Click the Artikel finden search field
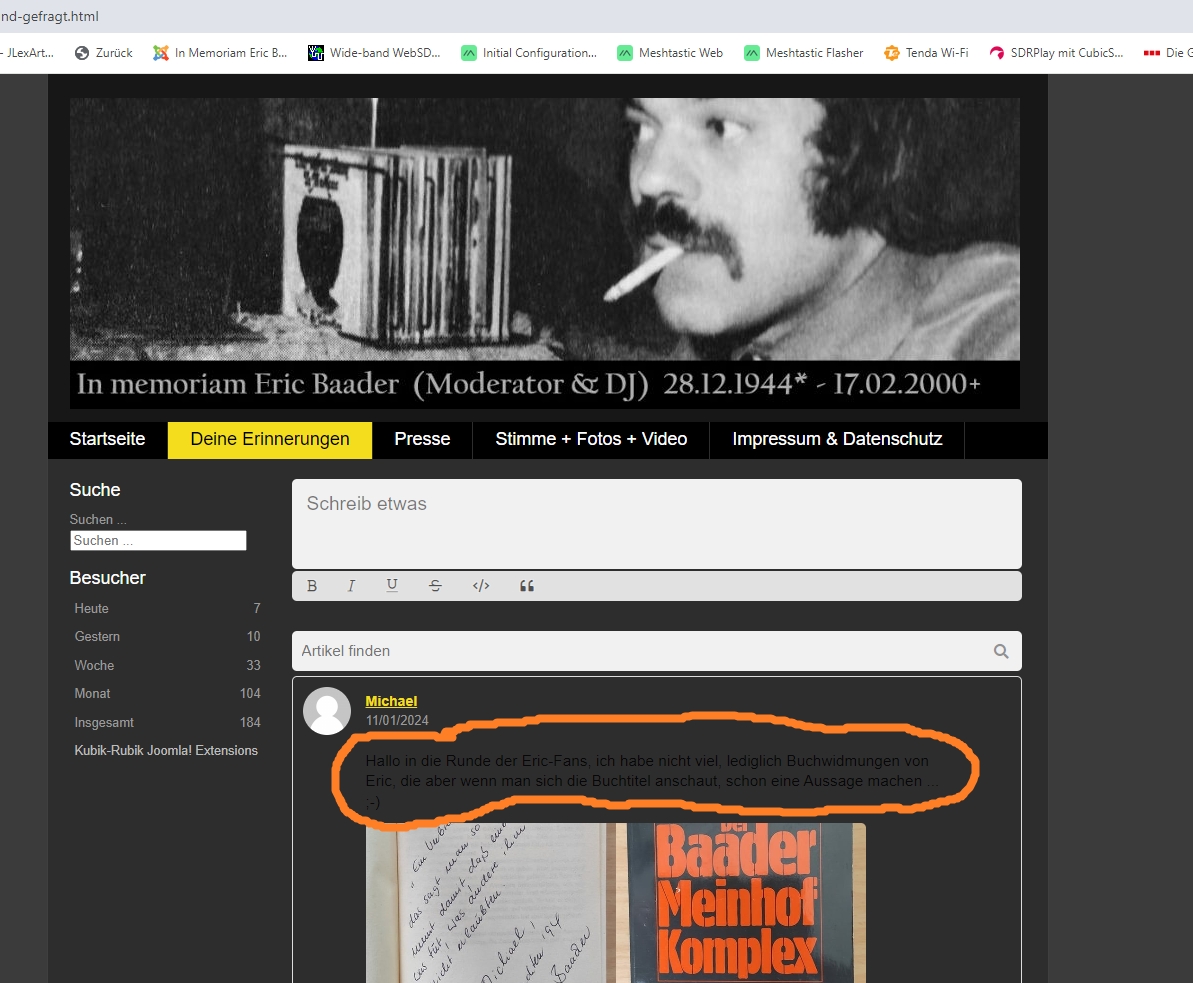Viewport: 1193px width, 983px height. 640,651
